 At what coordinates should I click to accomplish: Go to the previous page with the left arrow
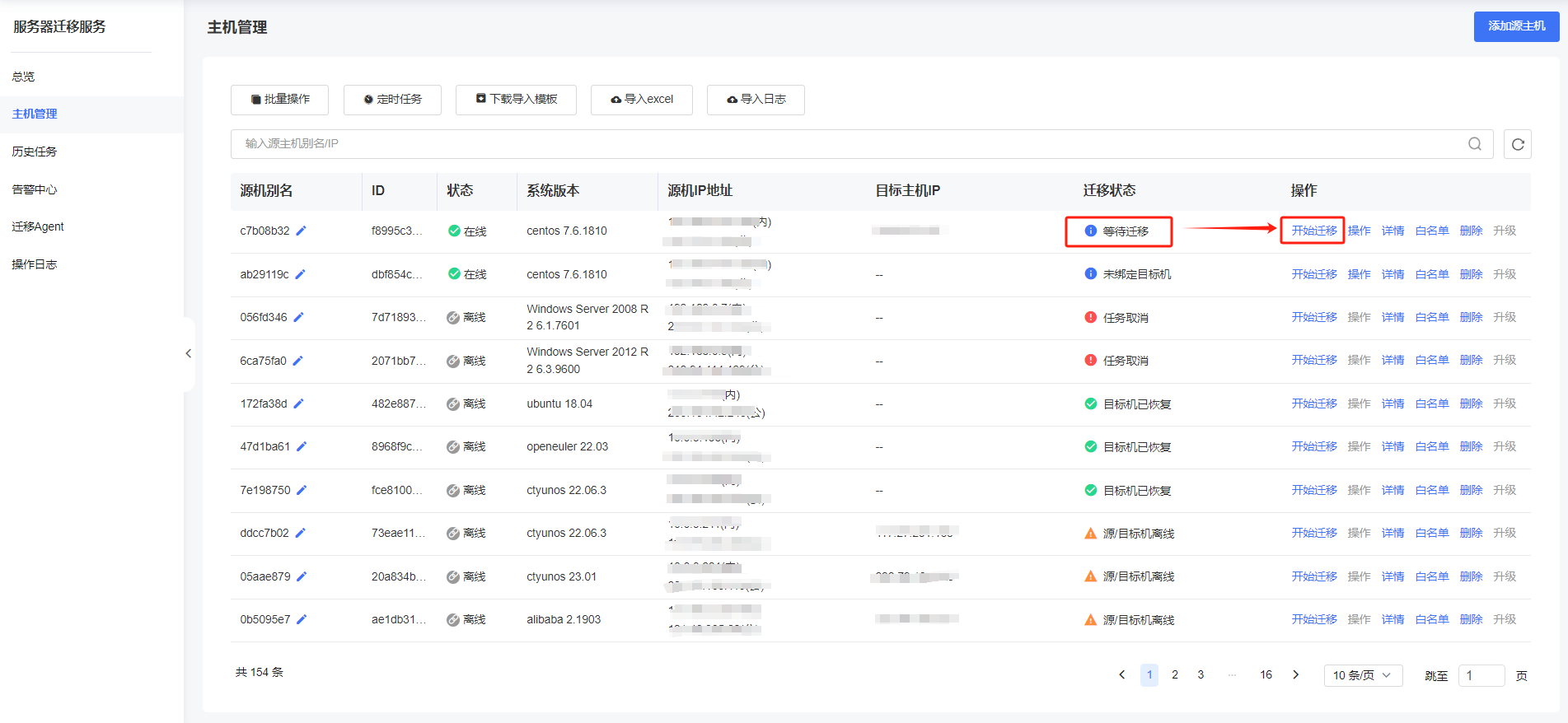point(1122,674)
